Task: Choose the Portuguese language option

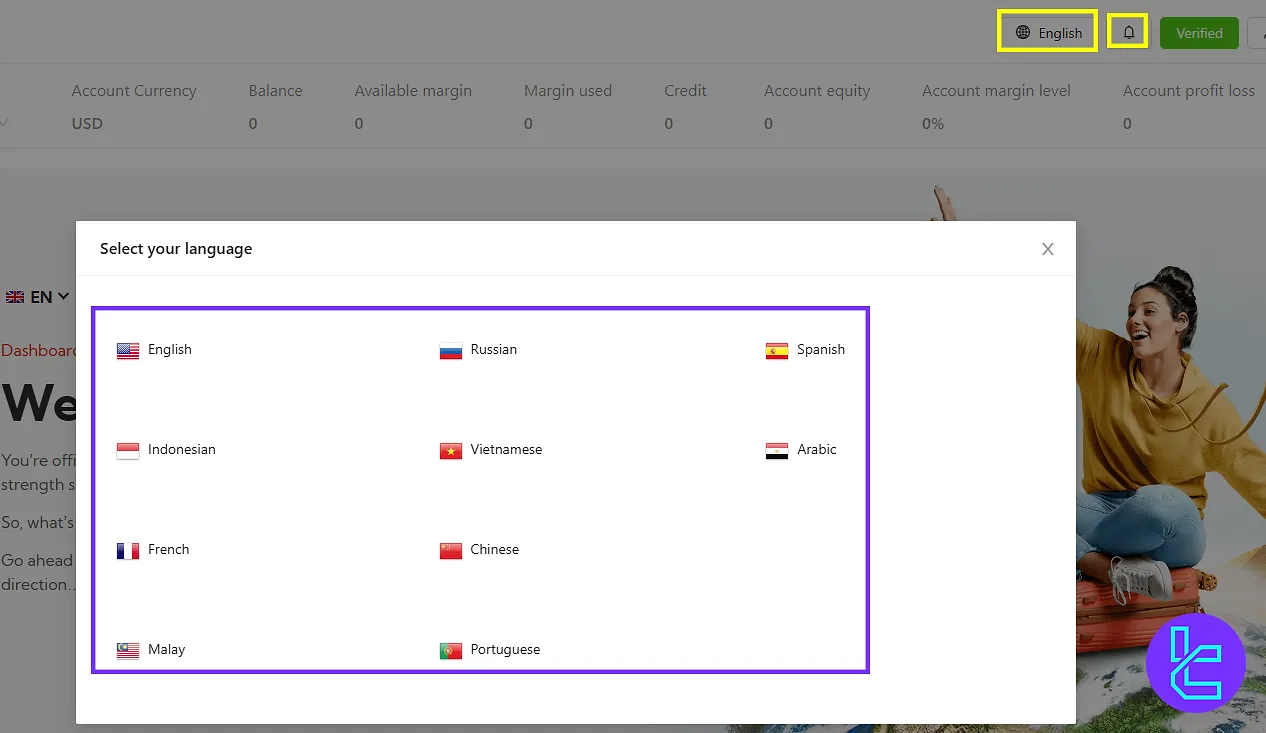Action: tap(505, 650)
